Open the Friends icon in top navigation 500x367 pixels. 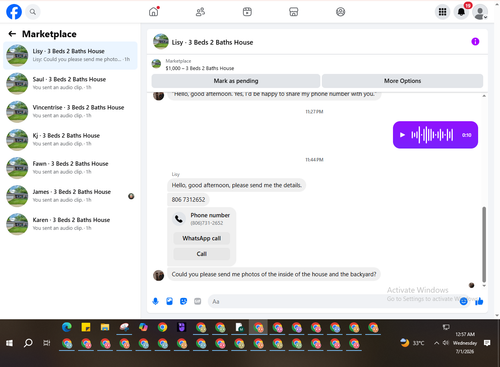coord(200,12)
